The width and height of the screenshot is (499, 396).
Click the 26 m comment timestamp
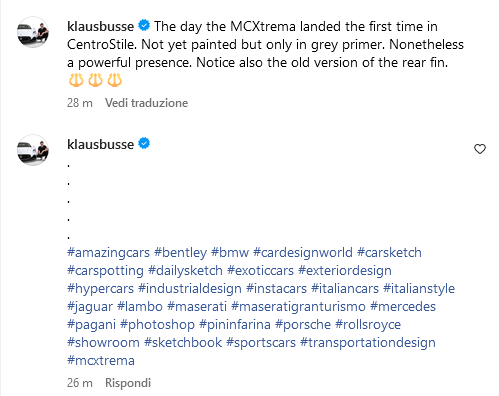tap(80, 383)
